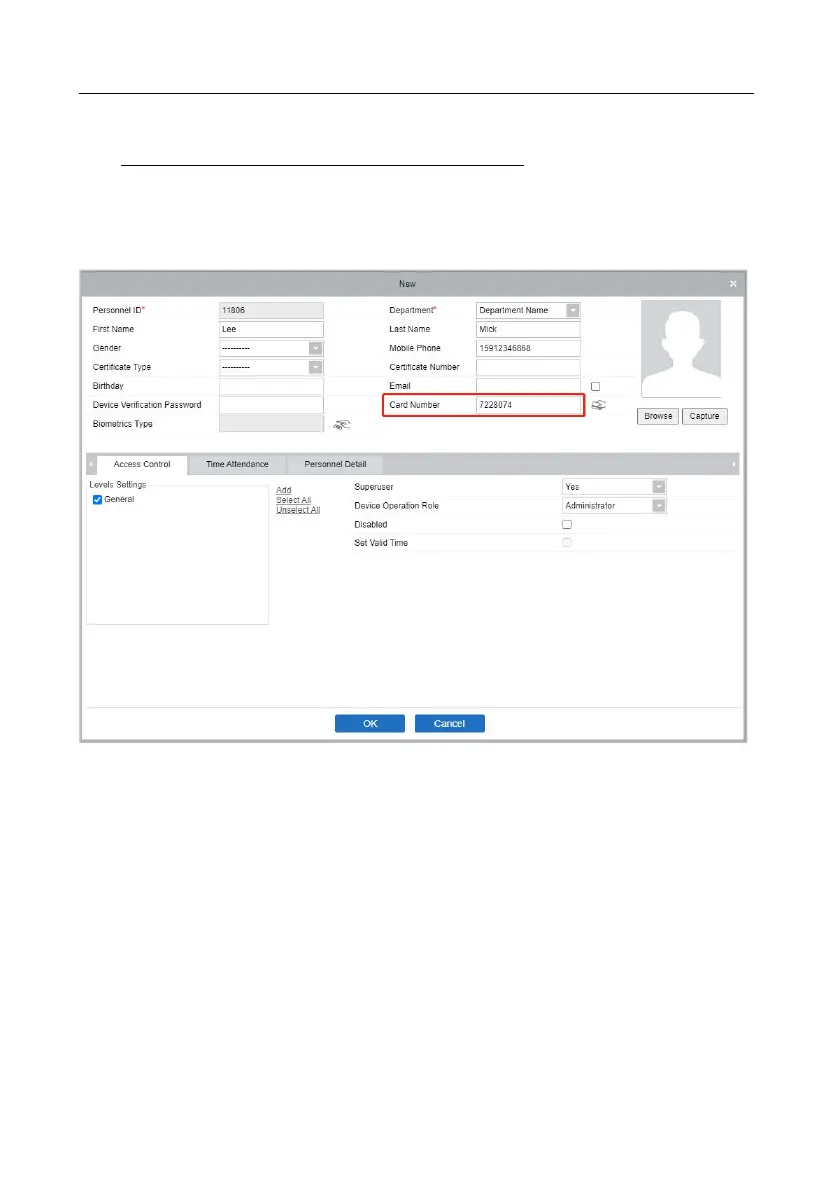The image size is (834, 1185).
Task: Click the OK button
Action: (x=370, y=723)
